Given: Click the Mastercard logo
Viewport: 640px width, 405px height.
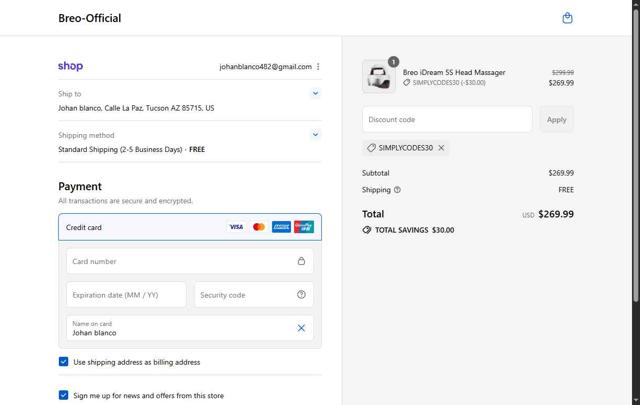Looking at the screenshot, I should point(259,227).
